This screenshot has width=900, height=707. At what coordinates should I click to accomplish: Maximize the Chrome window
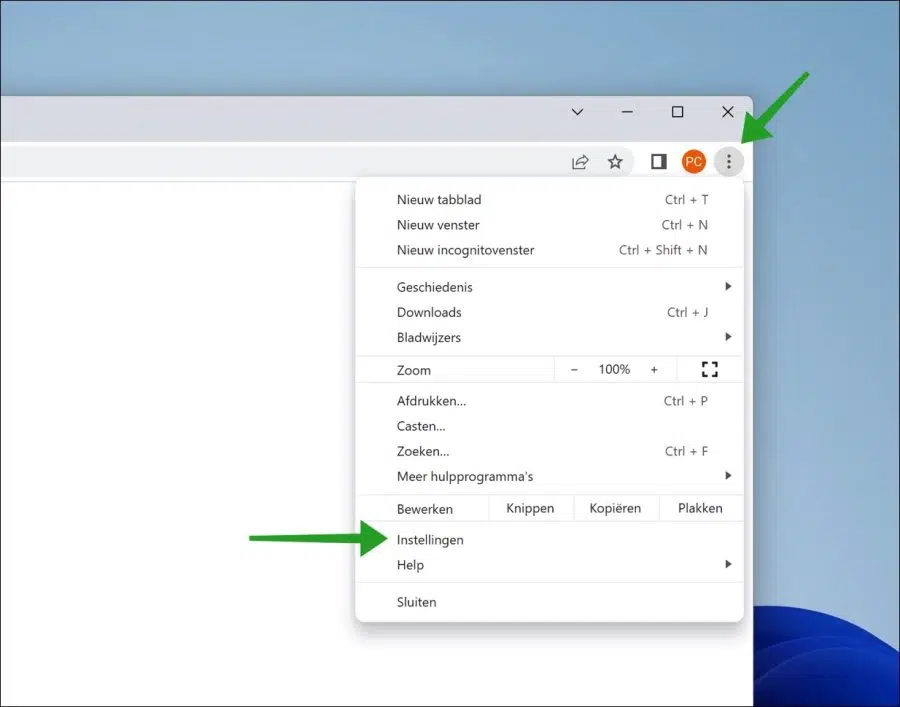point(677,112)
